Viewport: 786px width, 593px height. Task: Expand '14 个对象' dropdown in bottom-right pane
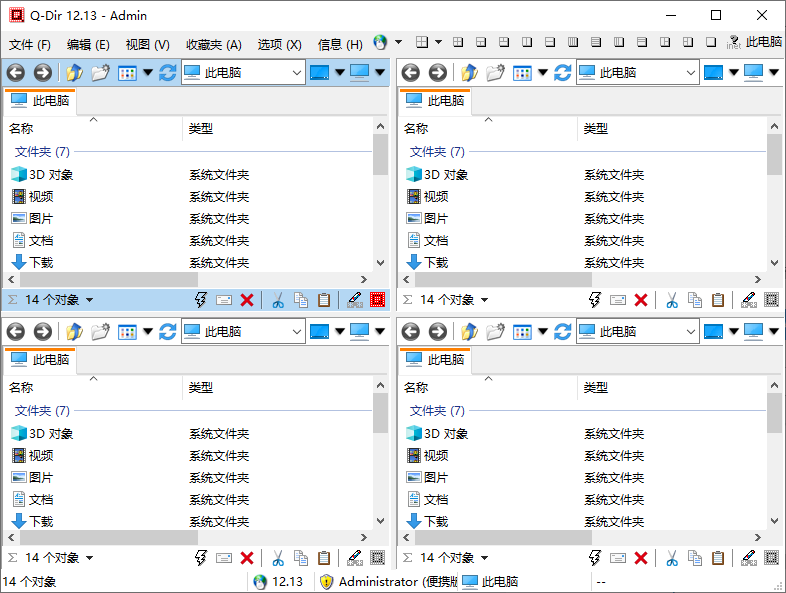484,558
